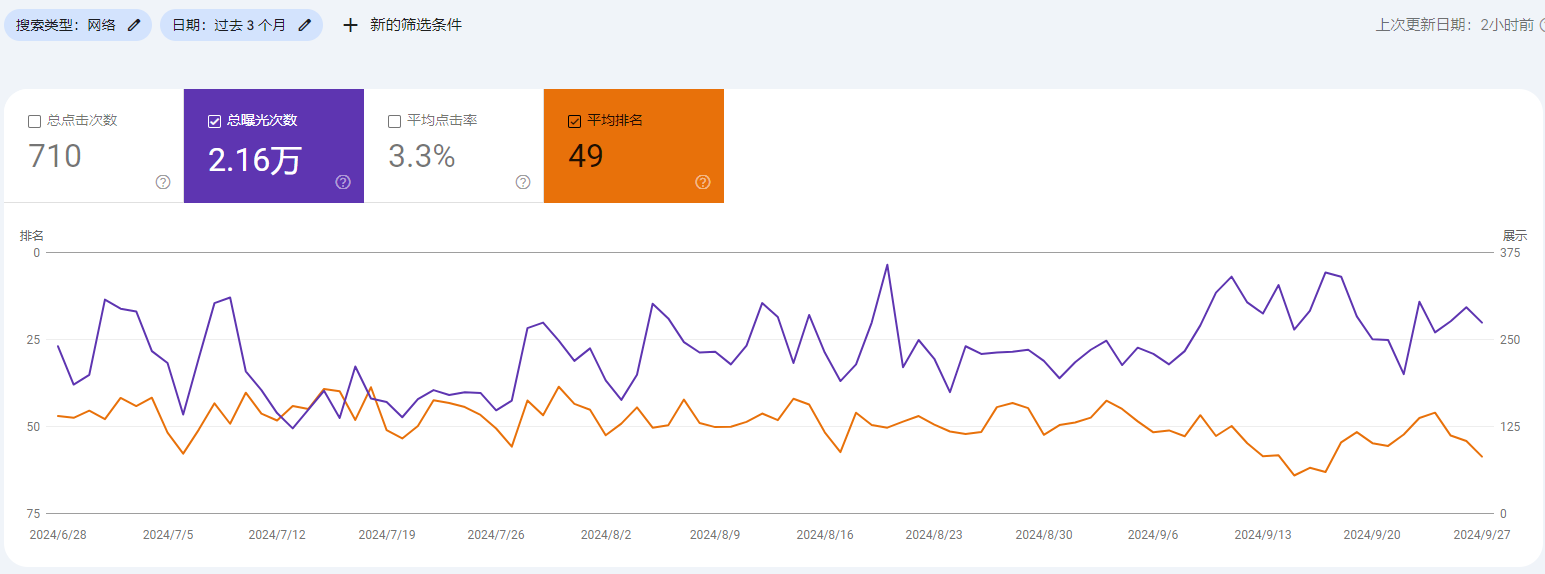Open help icon in 平均点击率 card
Screen dimensions: 1545x574
pos(523,182)
